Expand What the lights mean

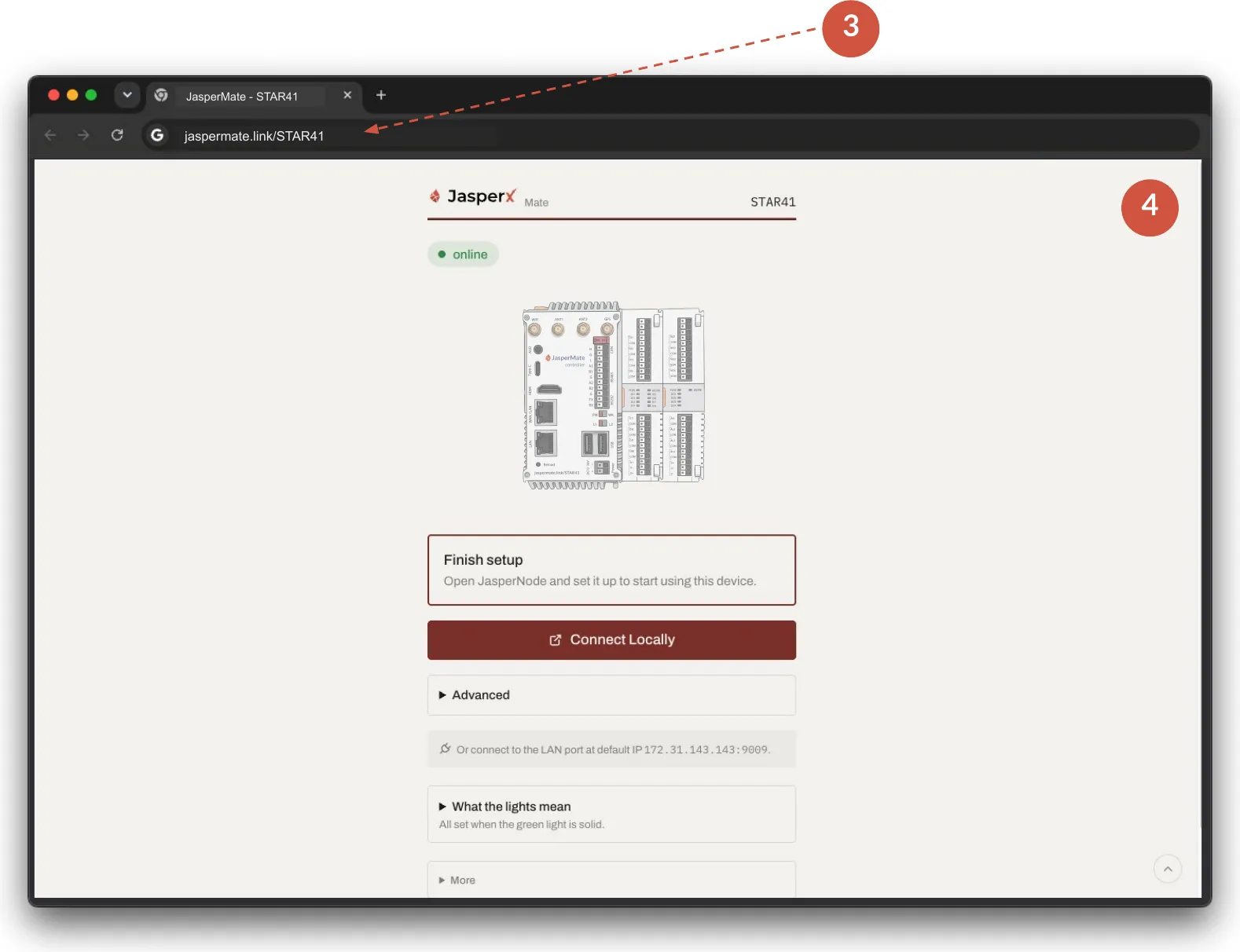click(611, 814)
